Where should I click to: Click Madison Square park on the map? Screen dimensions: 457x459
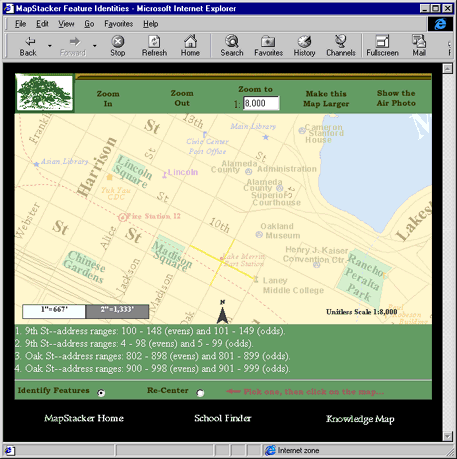tap(171, 253)
